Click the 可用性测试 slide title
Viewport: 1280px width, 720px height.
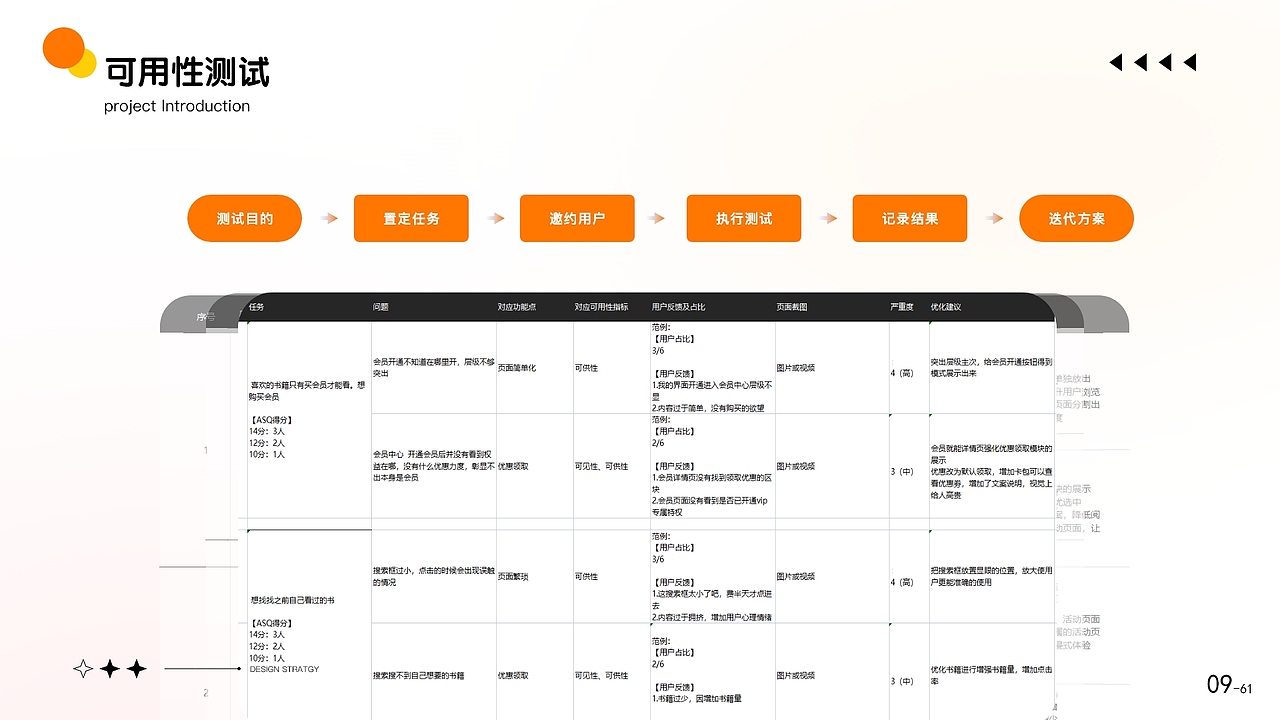point(187,72)
